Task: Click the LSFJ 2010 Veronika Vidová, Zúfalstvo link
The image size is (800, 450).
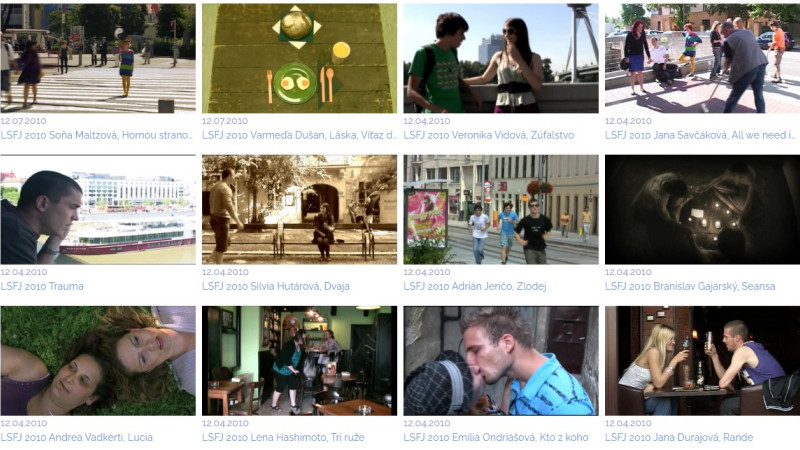Action: click(x=489, y=135)
